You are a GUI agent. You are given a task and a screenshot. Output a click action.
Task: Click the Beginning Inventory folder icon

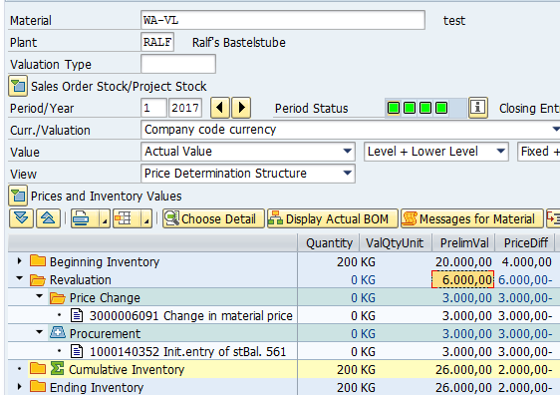click(x=38, y=261)
